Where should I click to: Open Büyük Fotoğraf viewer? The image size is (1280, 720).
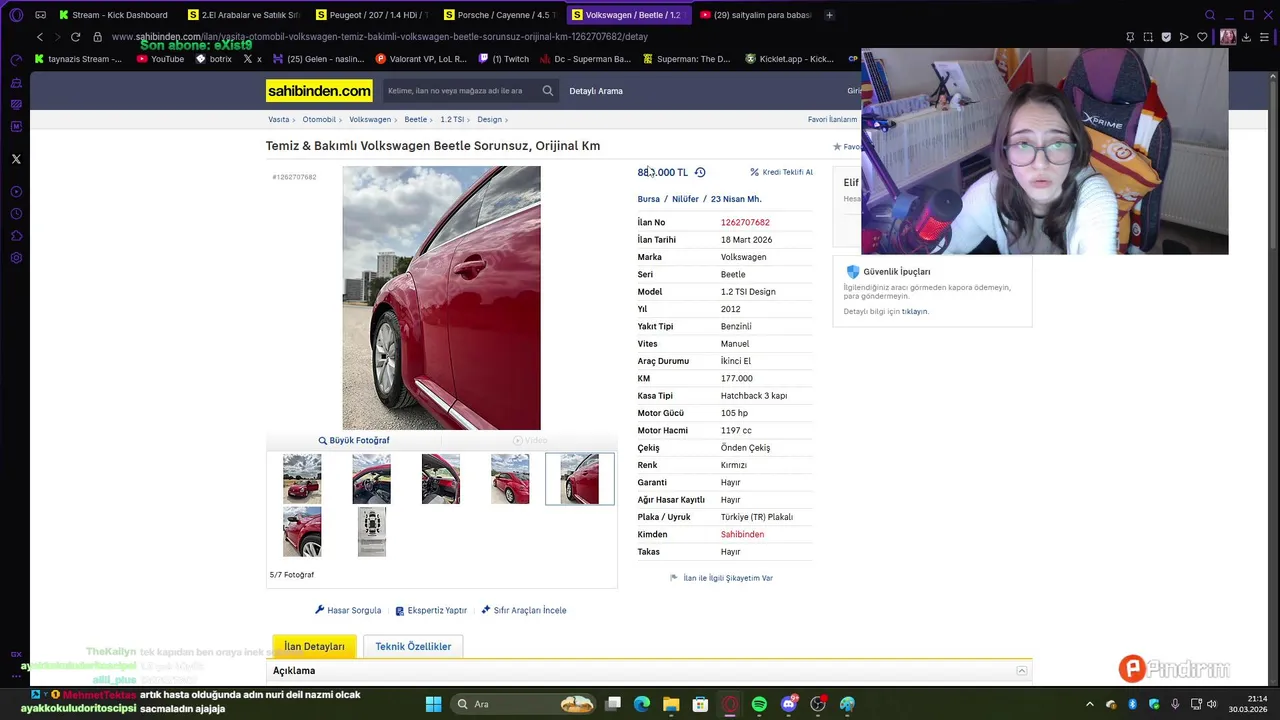[x=354, y=440]
